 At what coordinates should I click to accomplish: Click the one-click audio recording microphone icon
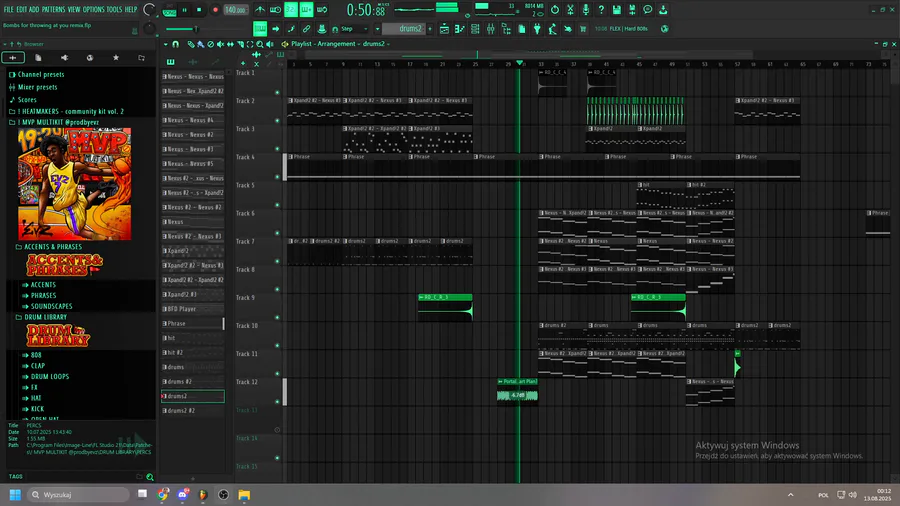585,10
